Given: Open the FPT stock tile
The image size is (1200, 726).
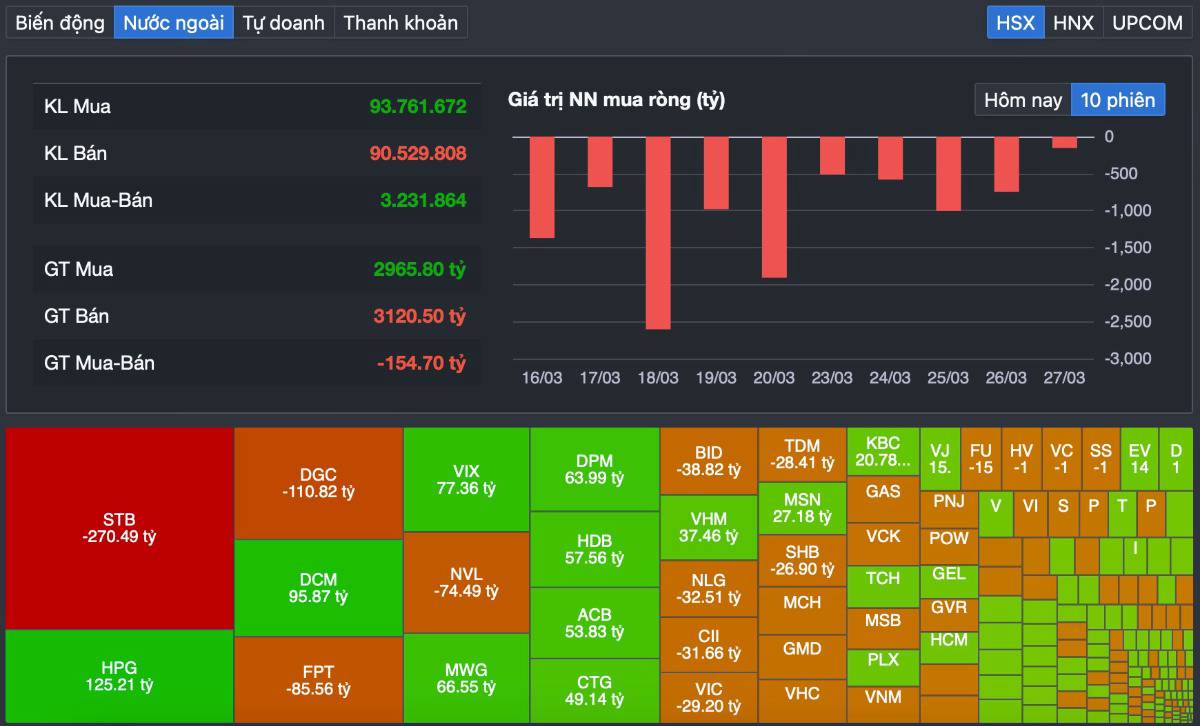Looking at the screenshot, I should pyautogui.click(x=318, y=680).
